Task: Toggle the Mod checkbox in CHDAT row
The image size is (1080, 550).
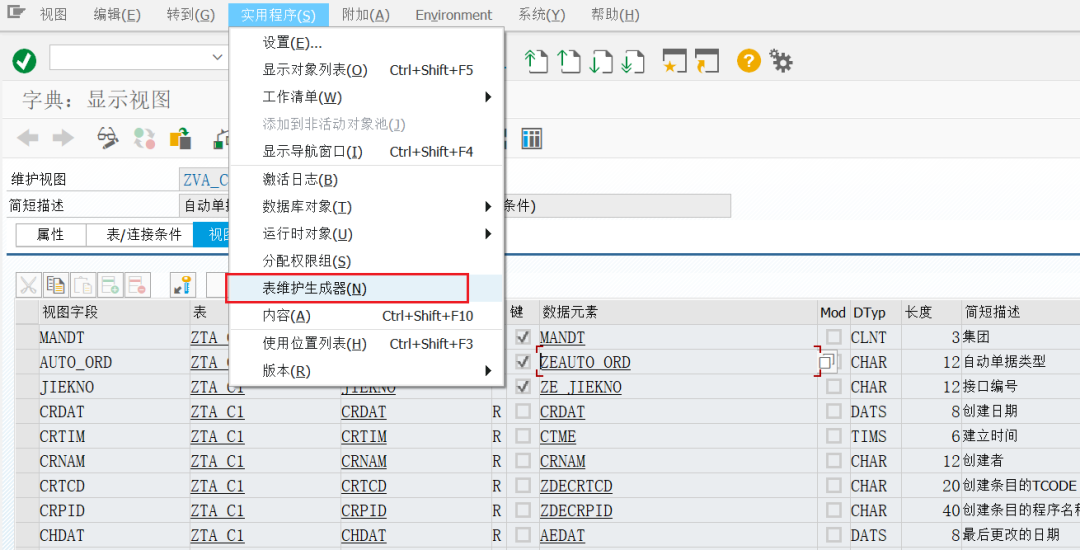Action: pyautogui.click(x=833, y=535)
